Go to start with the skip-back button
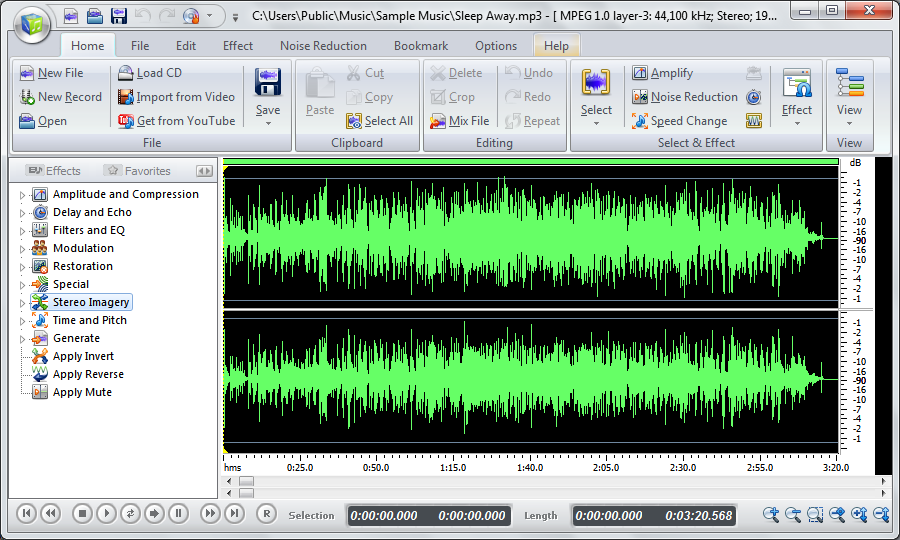This screenshot has height=540, width=900. pos(26,513)
